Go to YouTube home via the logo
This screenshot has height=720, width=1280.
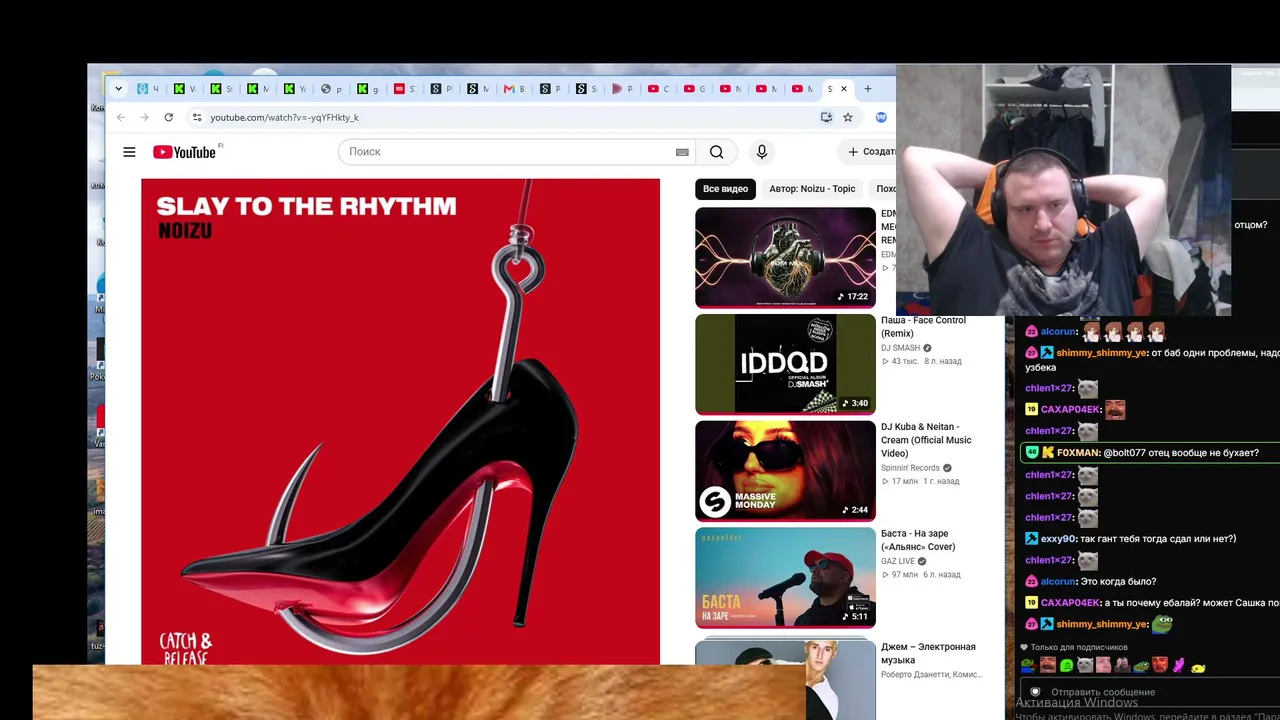[x=184, y=152]
